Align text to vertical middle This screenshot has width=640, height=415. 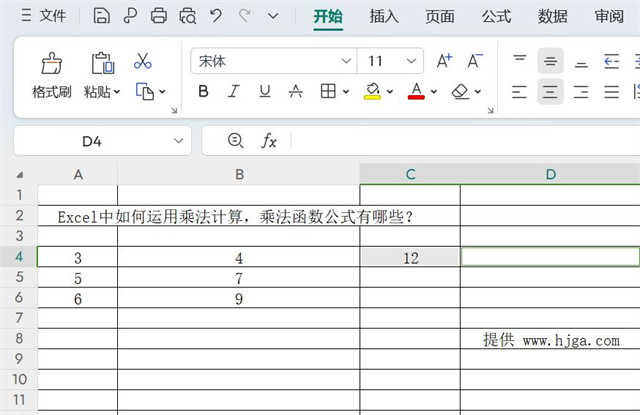[x=550, y=61]
